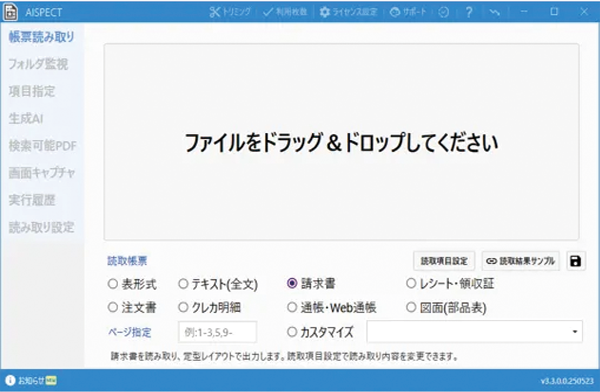The image size is (600, 392).
Task: Open ライセンス設定 license settings gear
Action: (349, 12)
